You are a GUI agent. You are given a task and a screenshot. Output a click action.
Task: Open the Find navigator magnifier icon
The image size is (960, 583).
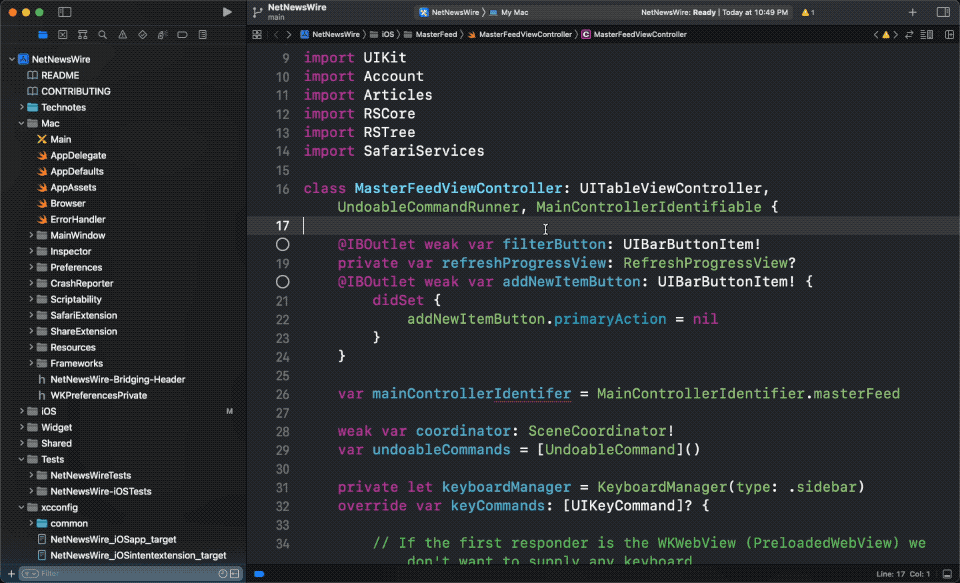102,34
